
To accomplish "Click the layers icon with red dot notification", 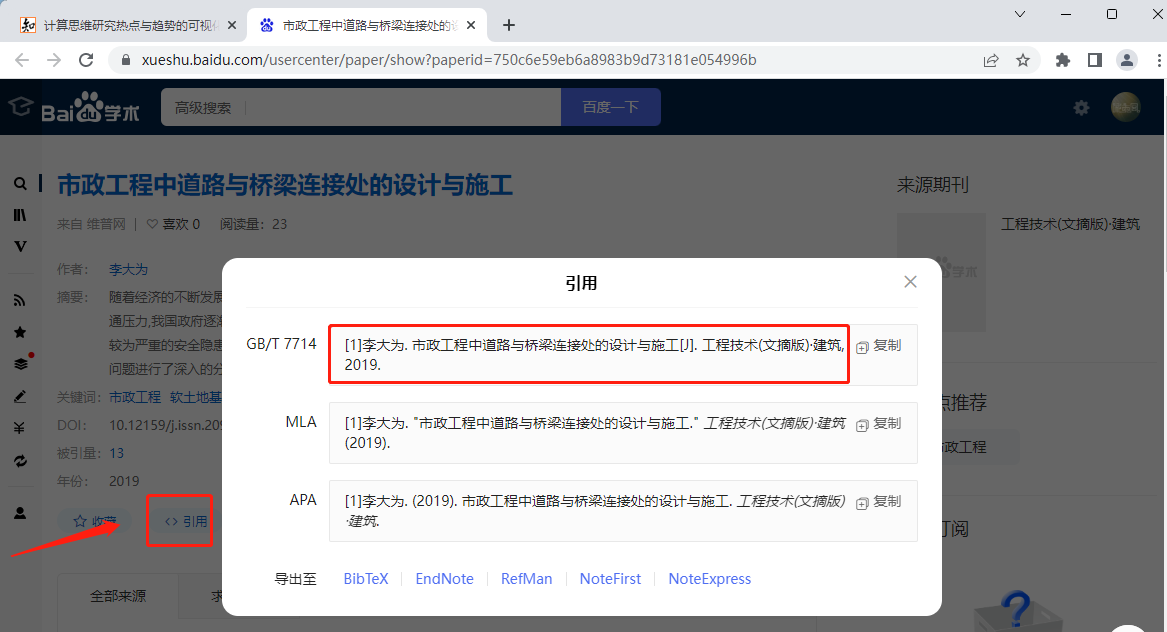I will tap(20, 362).
